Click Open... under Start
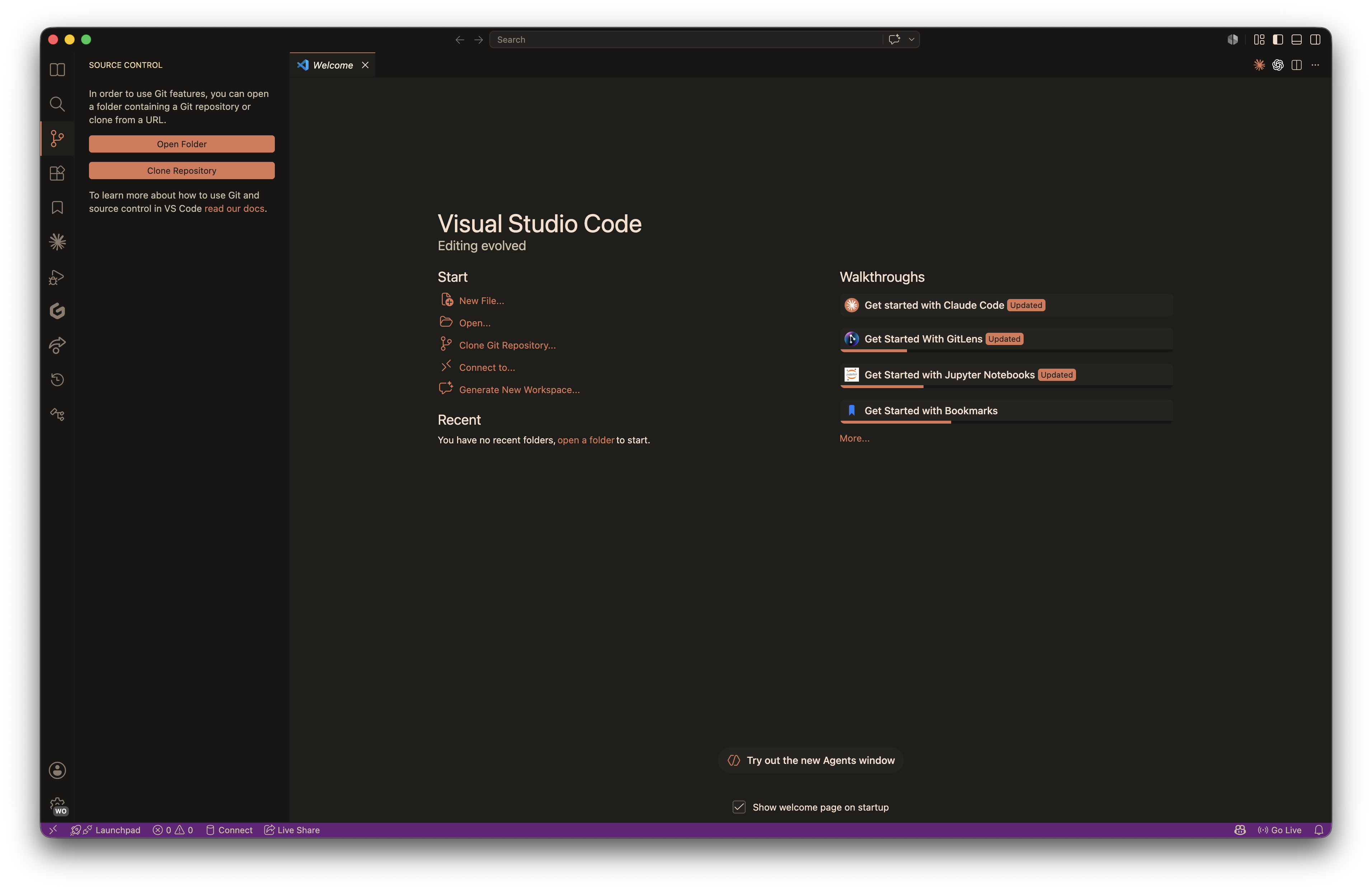 pos(474,323)
